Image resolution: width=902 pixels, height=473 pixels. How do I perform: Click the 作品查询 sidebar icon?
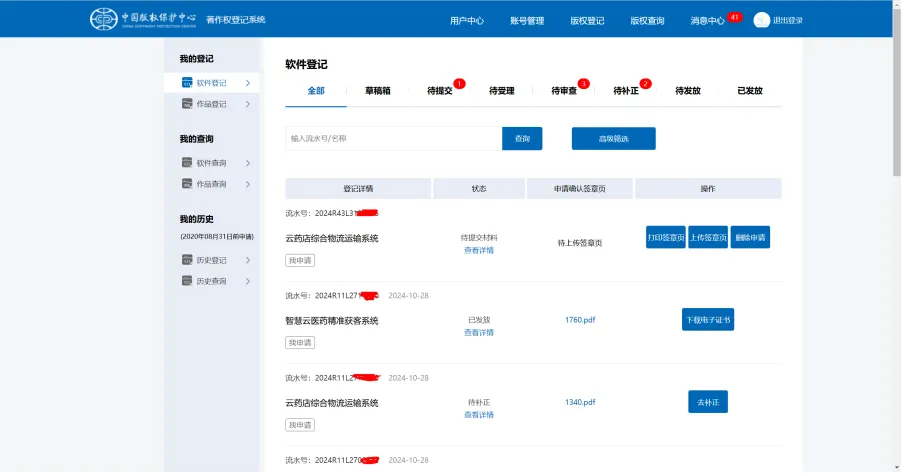[187, 184]
